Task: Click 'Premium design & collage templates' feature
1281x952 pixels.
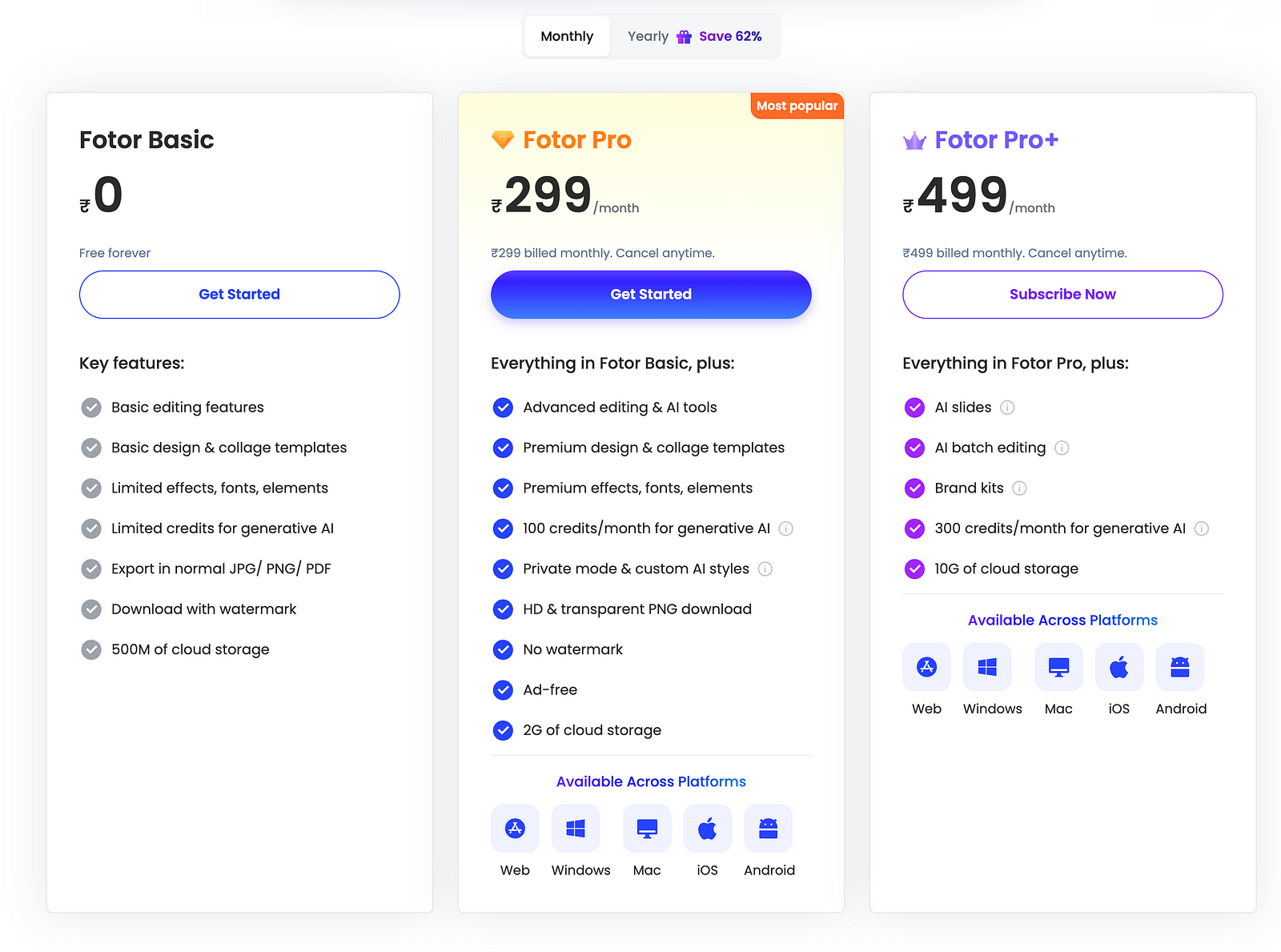Action: click(x=654, y=448)
